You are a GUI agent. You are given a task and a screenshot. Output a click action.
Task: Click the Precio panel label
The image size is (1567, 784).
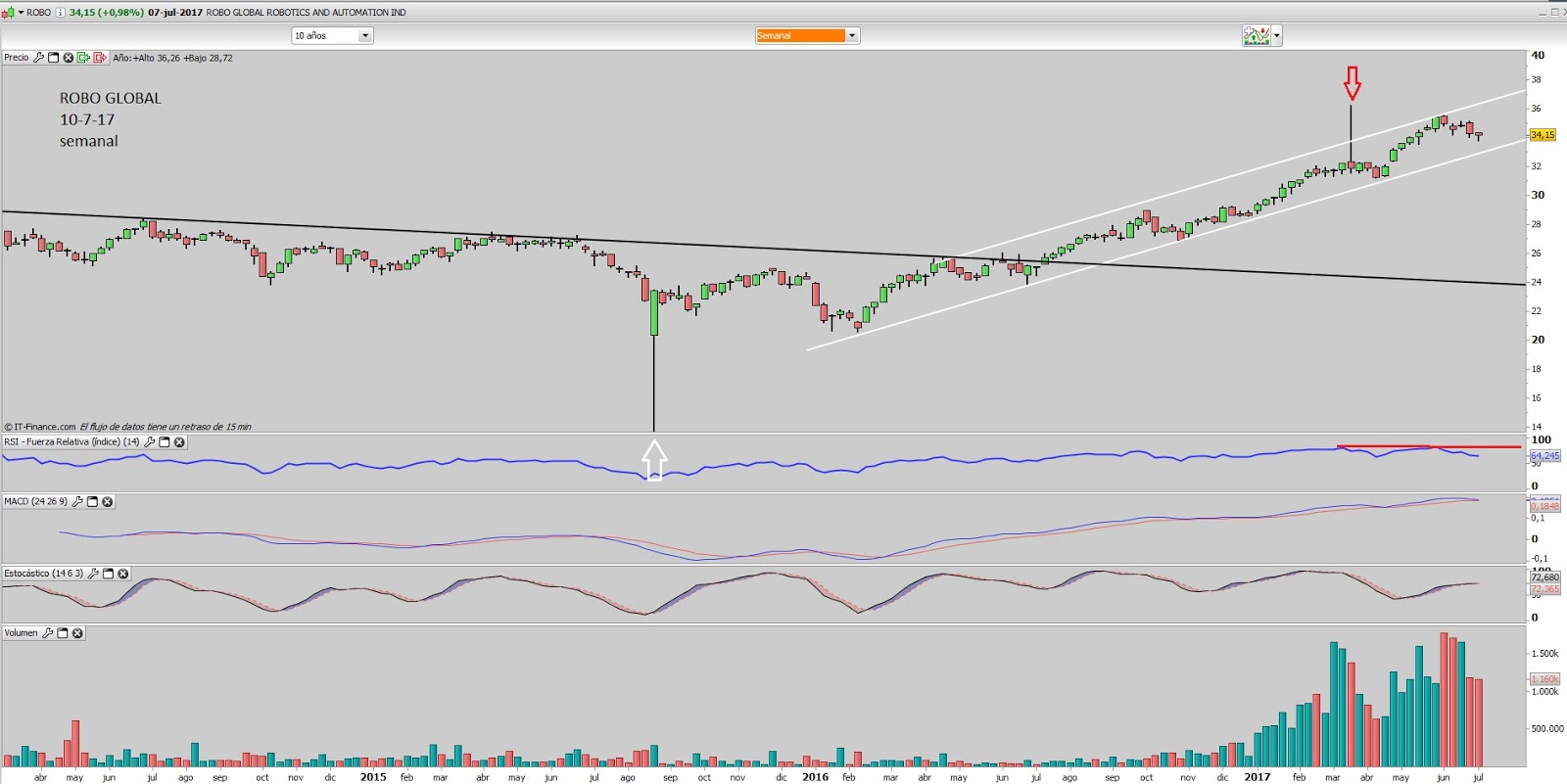17,58
